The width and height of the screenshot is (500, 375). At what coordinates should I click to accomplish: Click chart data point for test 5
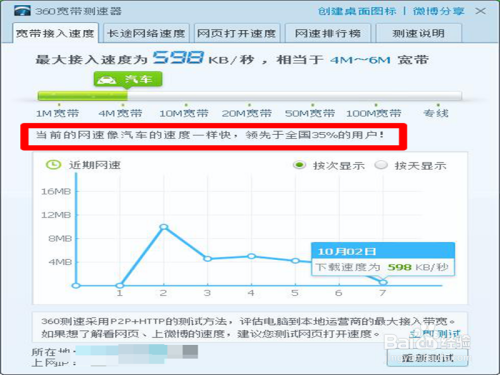(x=295, y=261)
